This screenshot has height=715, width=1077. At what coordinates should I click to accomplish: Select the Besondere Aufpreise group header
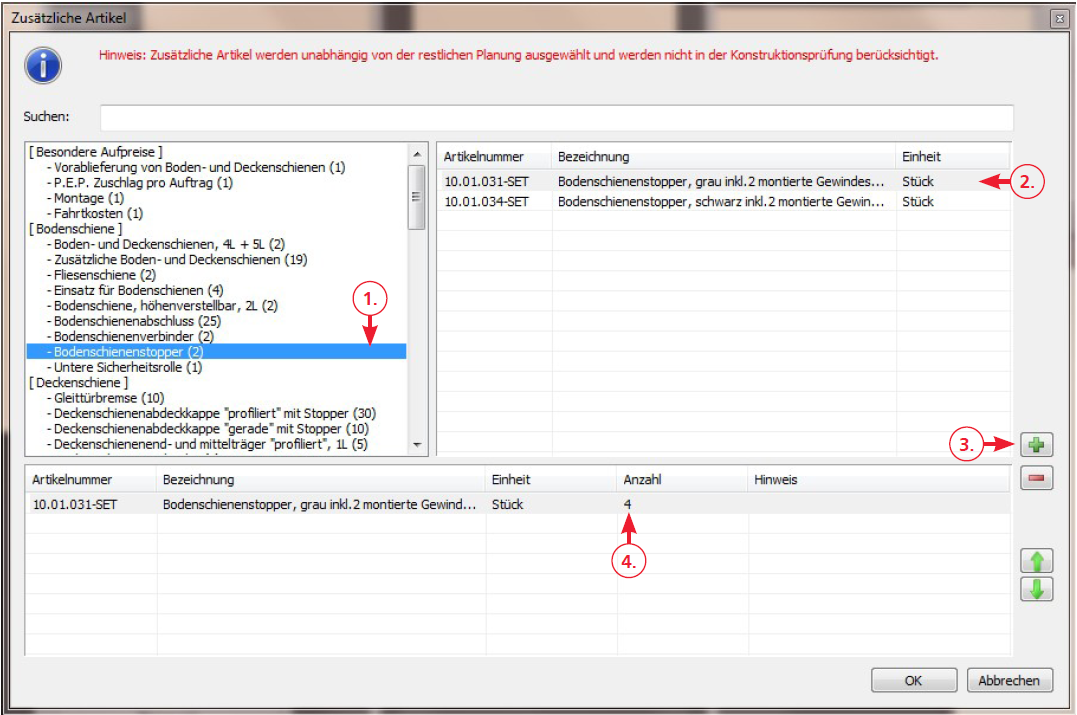[x=95, y=152]
